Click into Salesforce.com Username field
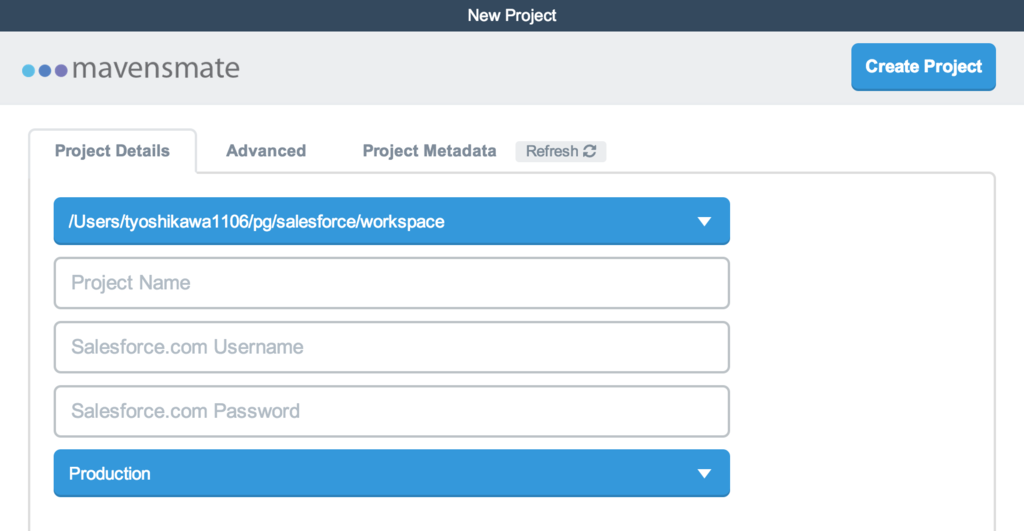 tap(392, 347)
